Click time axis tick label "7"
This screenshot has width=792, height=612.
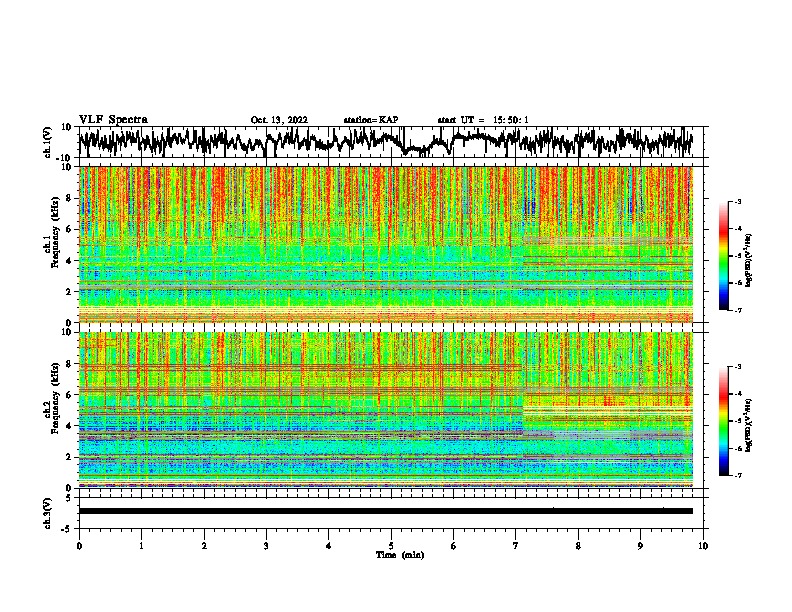tap(516, 546)
